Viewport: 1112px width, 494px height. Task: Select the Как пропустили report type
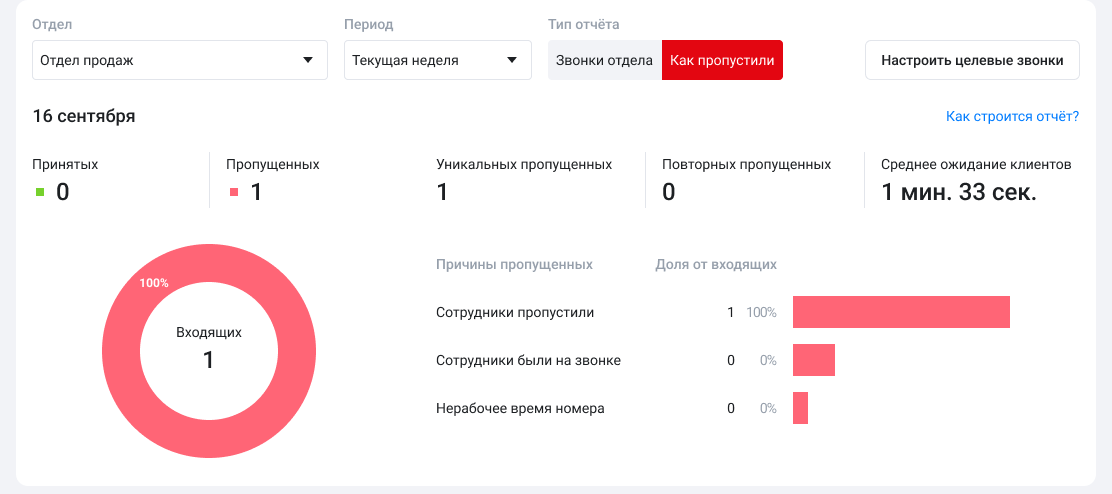722,60
